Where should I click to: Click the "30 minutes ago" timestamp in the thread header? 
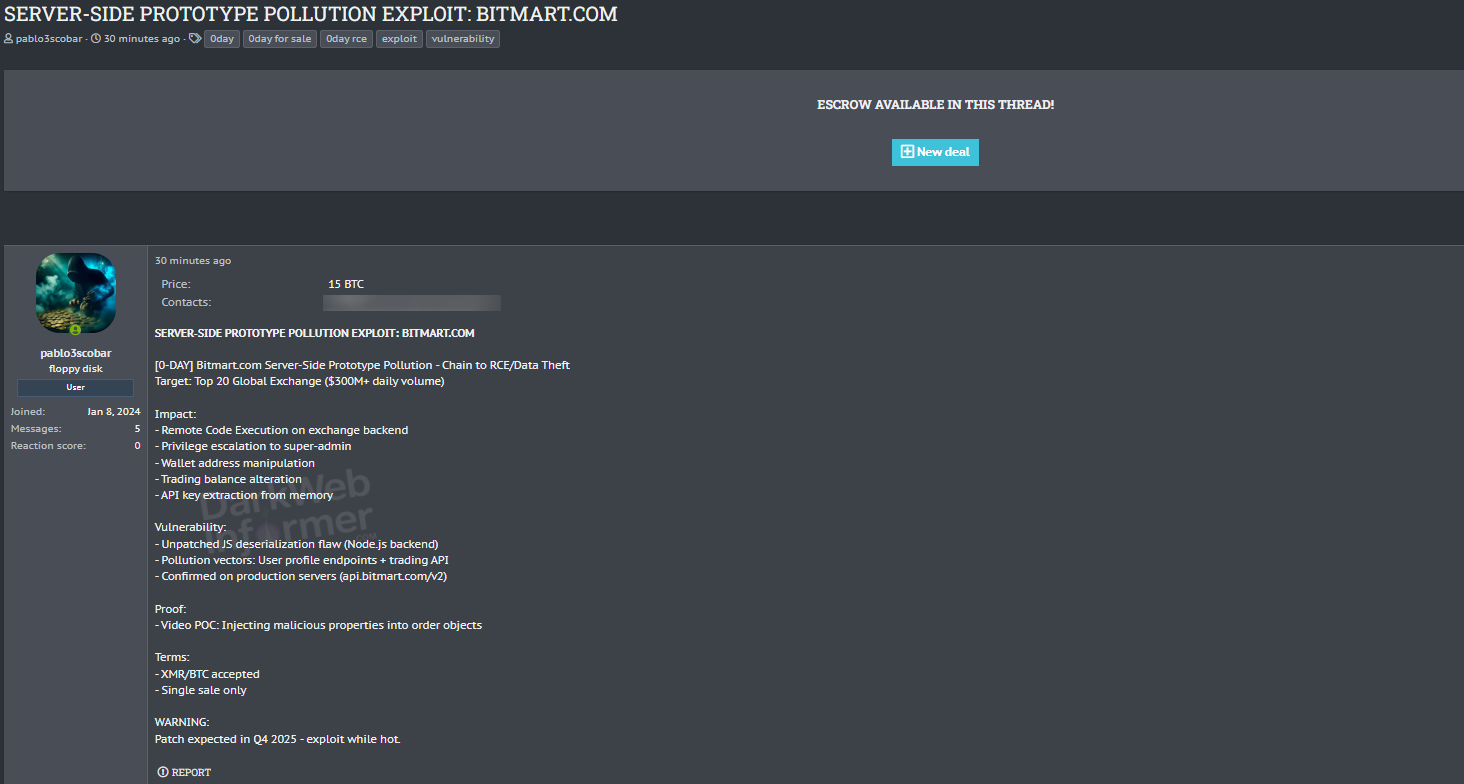tap(142, 39)
